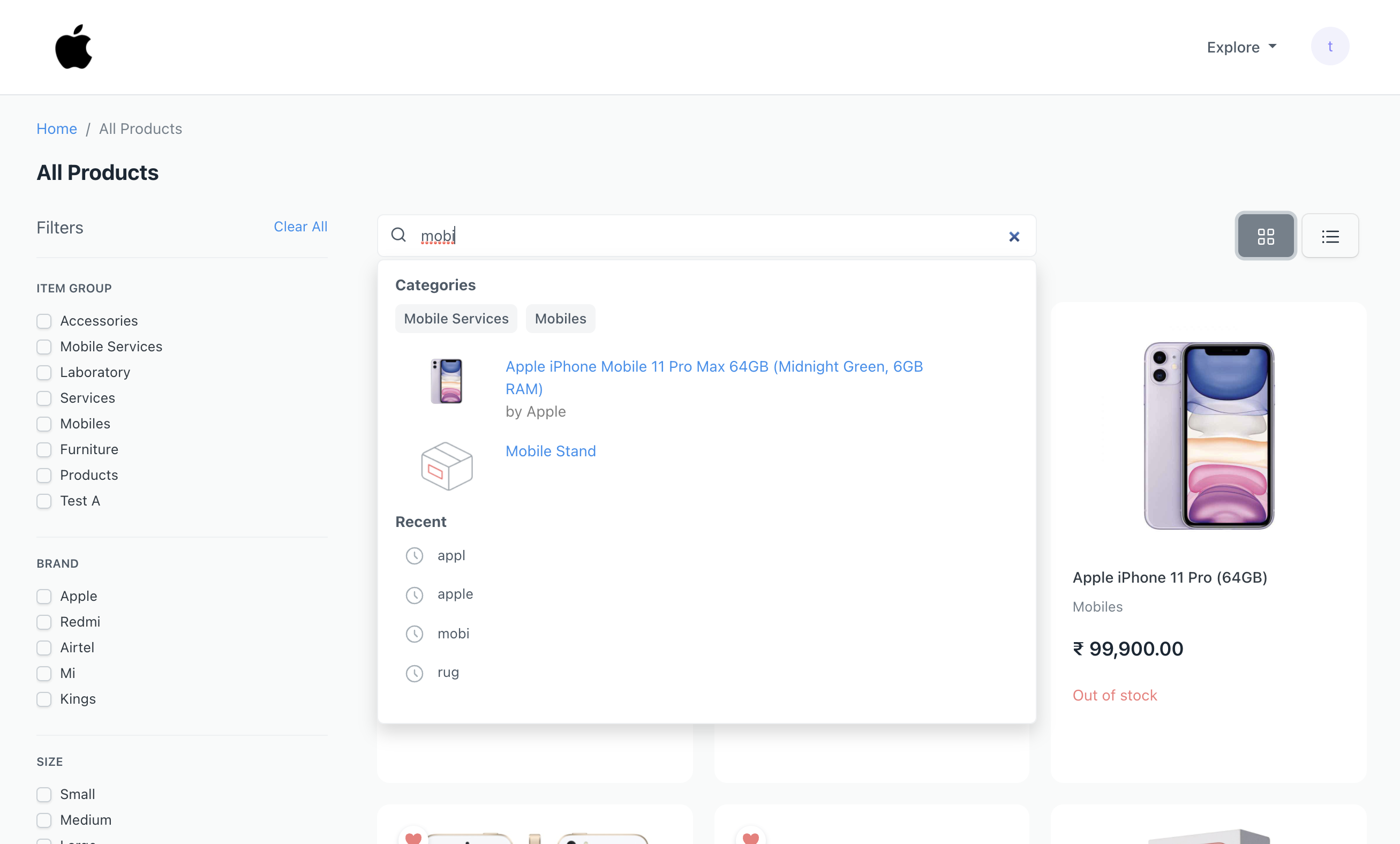Select the recent search 'apple'
The height and width of the screenshot is (844, 1400).
coord(455,594)
